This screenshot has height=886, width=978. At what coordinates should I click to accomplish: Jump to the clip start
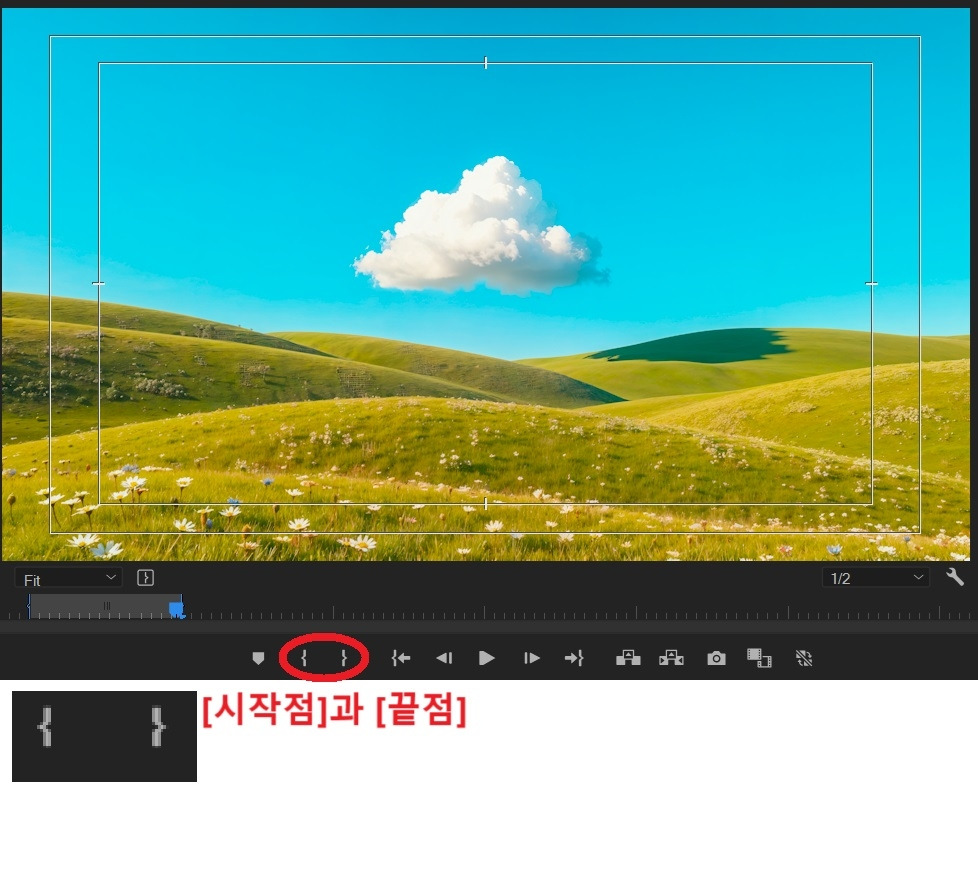coord(400,658)
